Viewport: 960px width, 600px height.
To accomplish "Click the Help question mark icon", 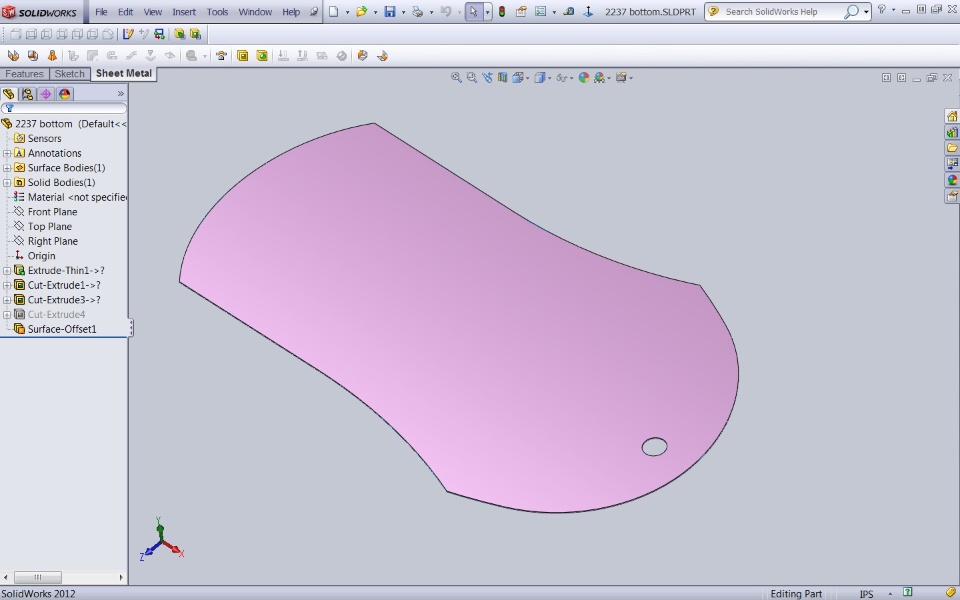I will 882,9.
